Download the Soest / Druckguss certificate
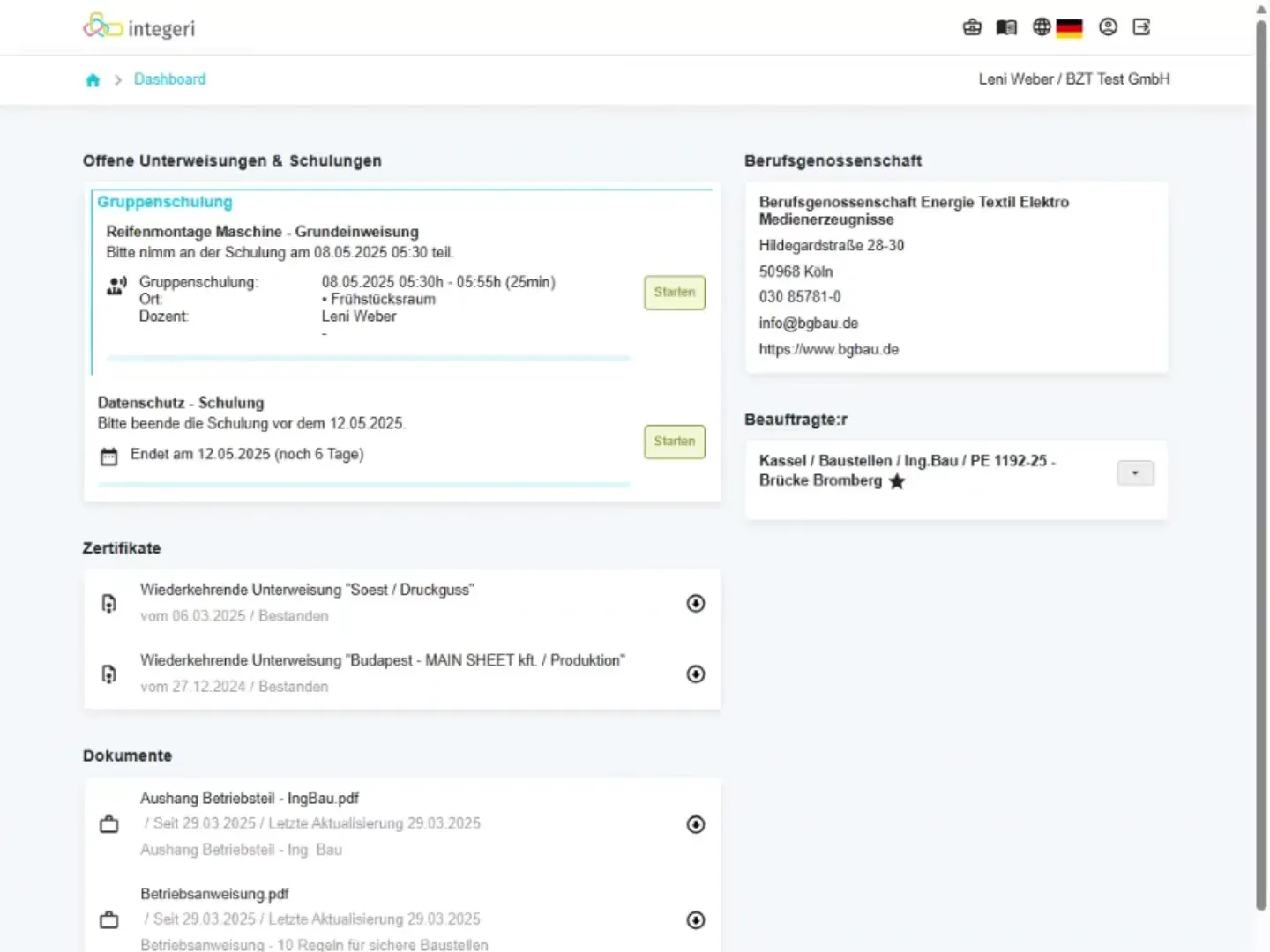Image resolution: width=1270 pixels, height=952 pixels. pyautogui.click(x=696, y=603)
